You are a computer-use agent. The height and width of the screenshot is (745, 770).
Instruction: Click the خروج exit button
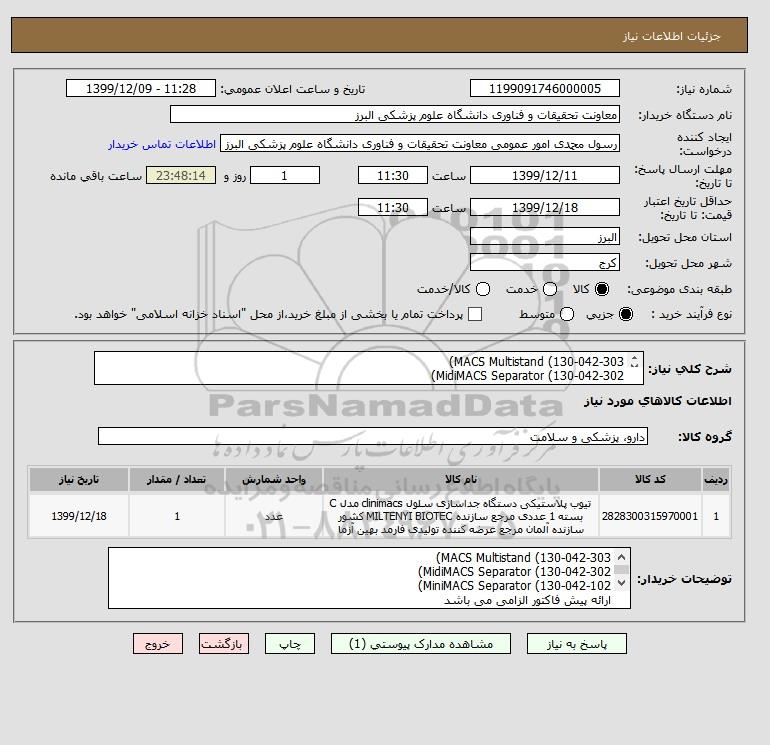[x=158, y=643]
